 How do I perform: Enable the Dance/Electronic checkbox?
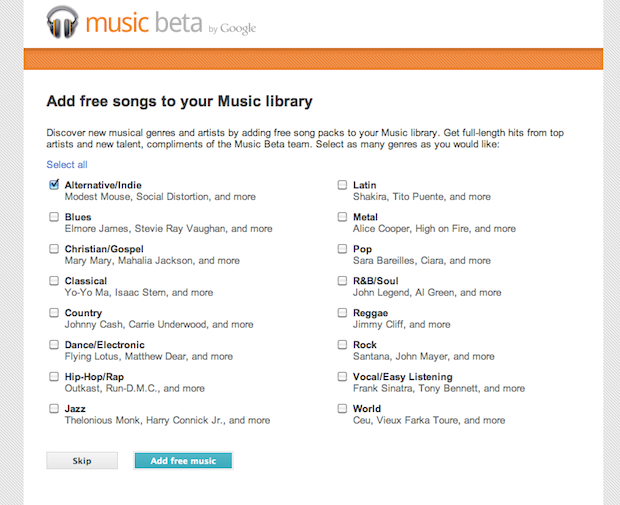pyautogui.click(x=53, y=345)
